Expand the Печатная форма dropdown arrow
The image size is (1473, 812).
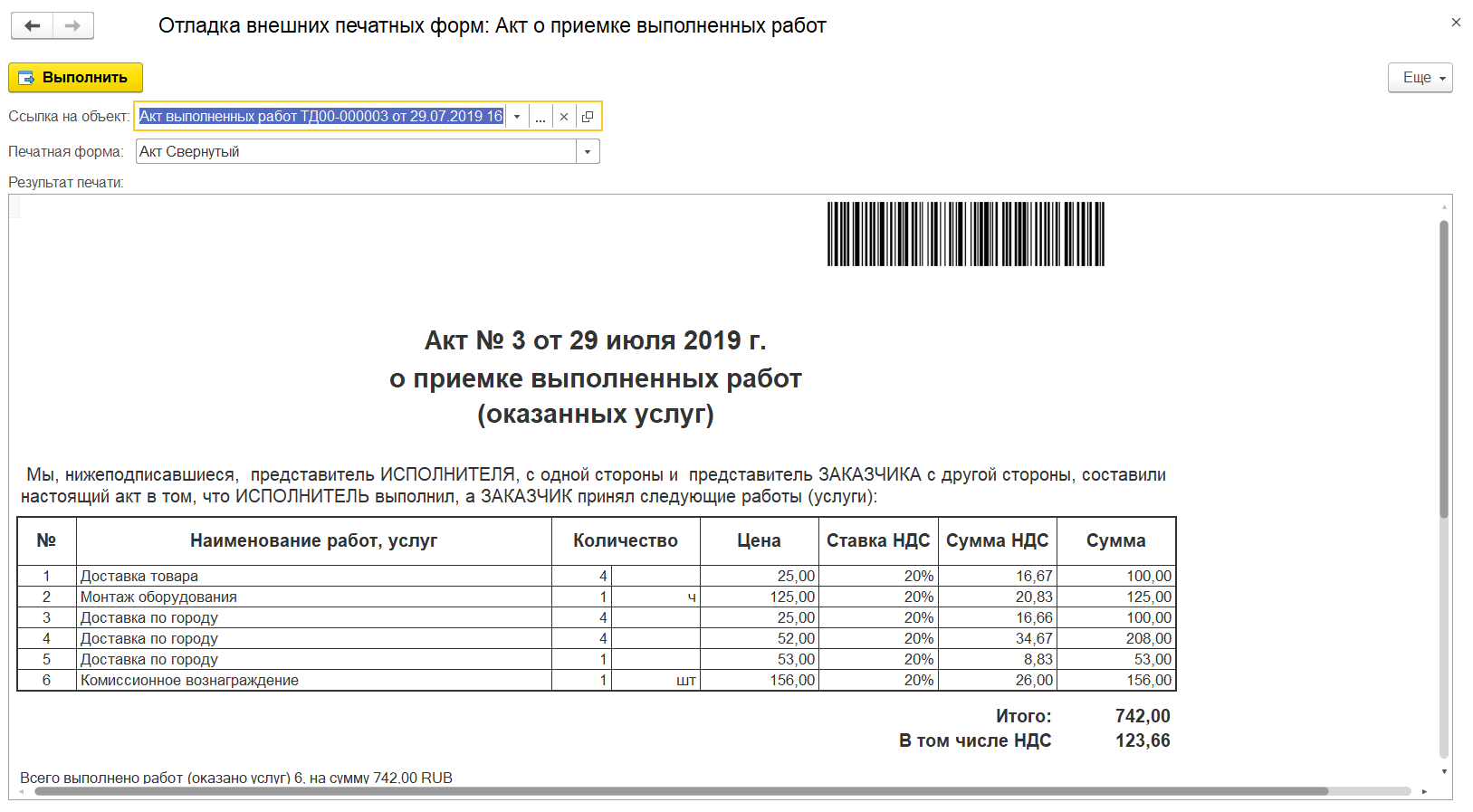coord(588,151)
